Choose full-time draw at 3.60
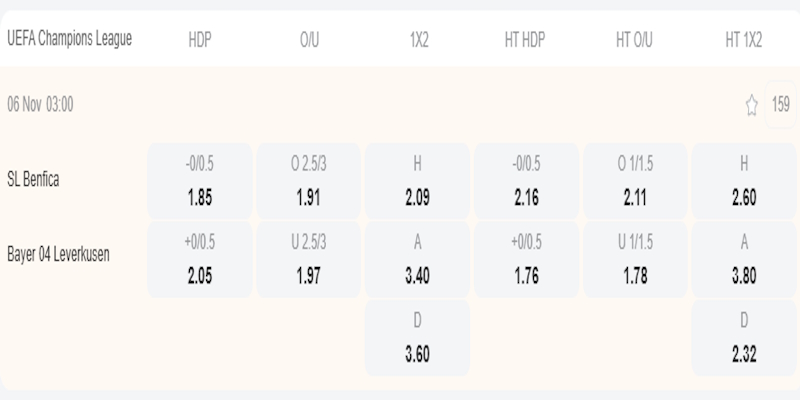 point(418,338)
